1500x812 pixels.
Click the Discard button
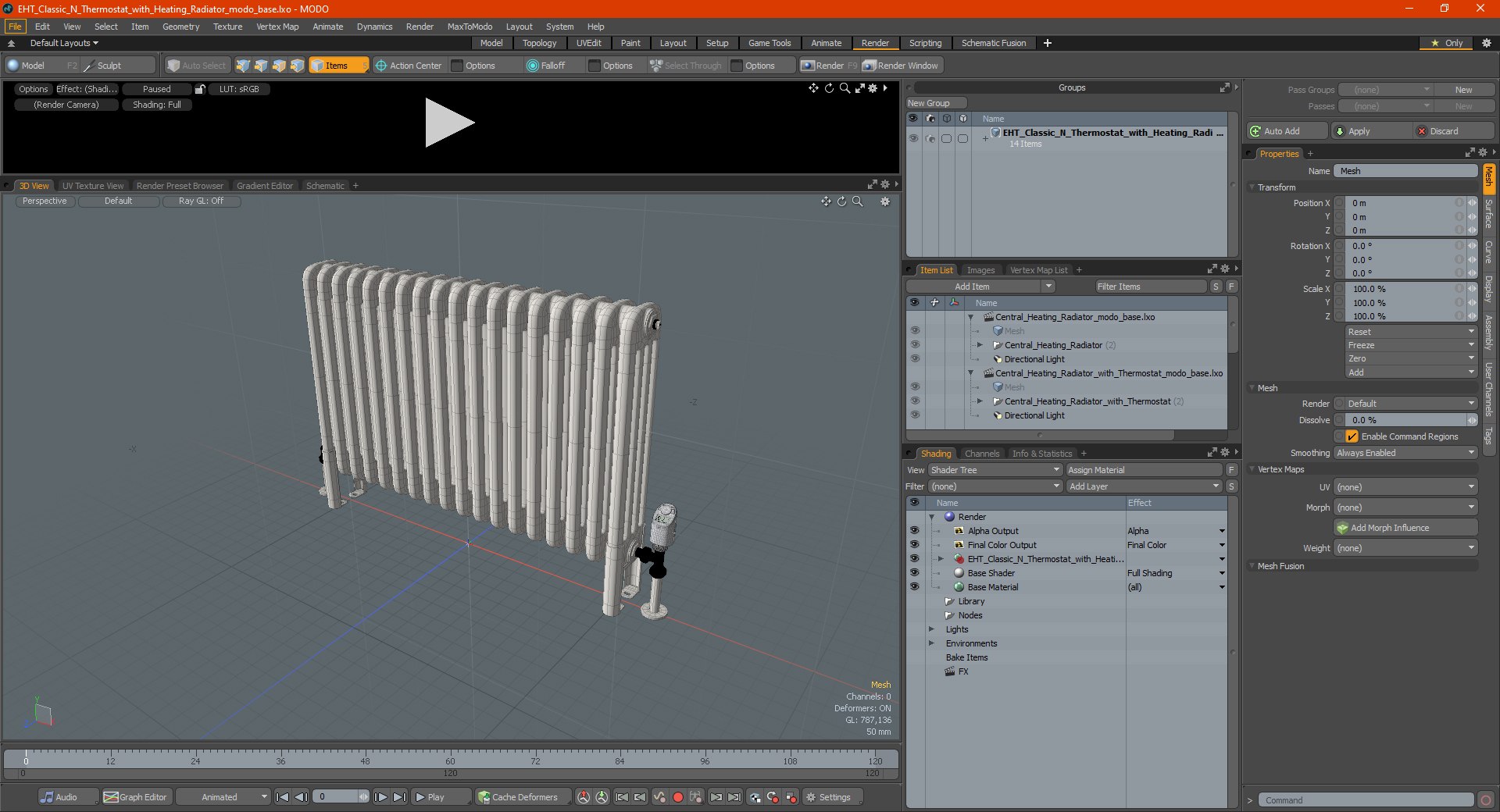(x=1453, y=131)
